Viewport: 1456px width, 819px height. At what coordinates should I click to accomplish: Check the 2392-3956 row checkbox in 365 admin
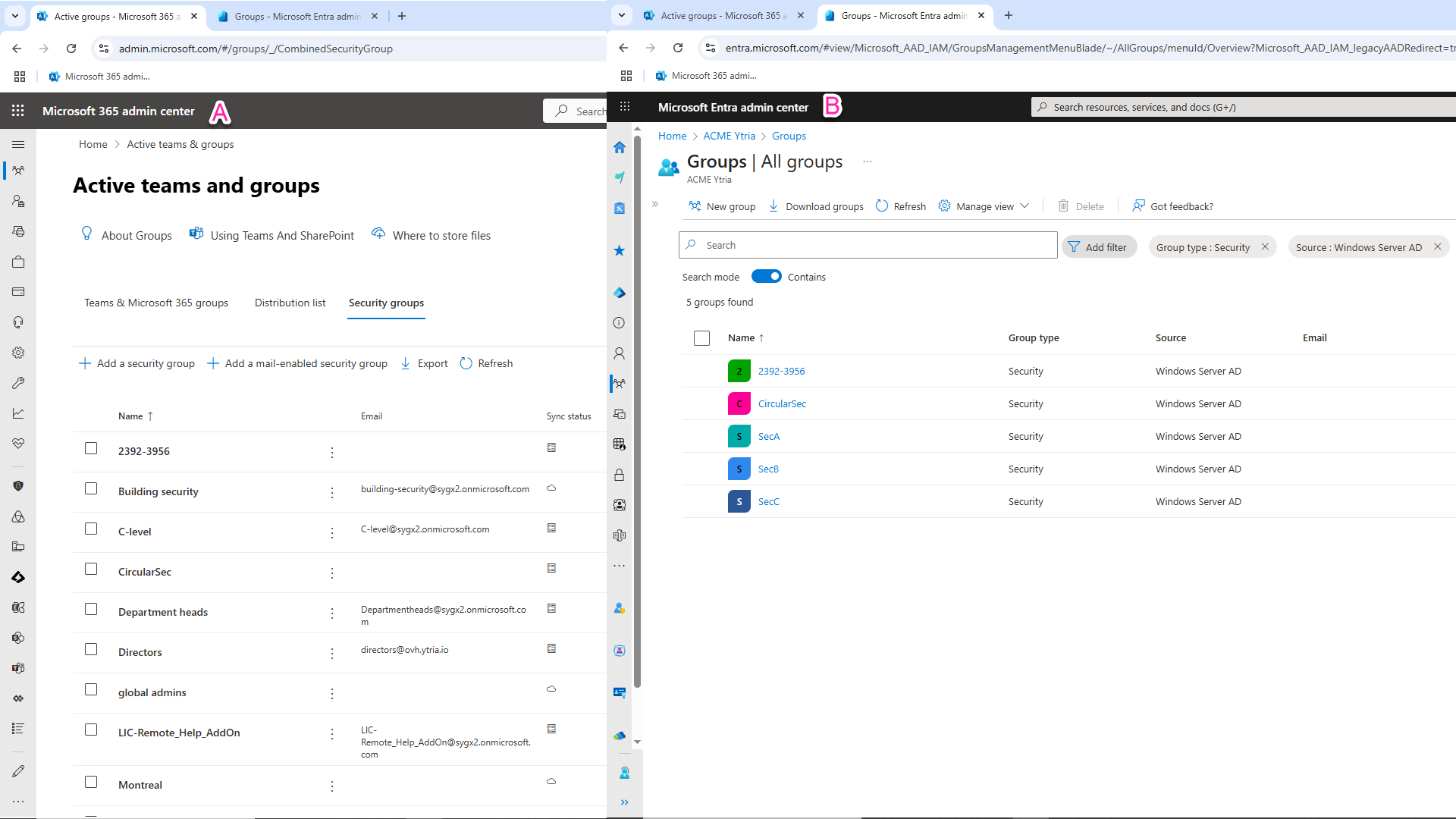tap(91, 448)
